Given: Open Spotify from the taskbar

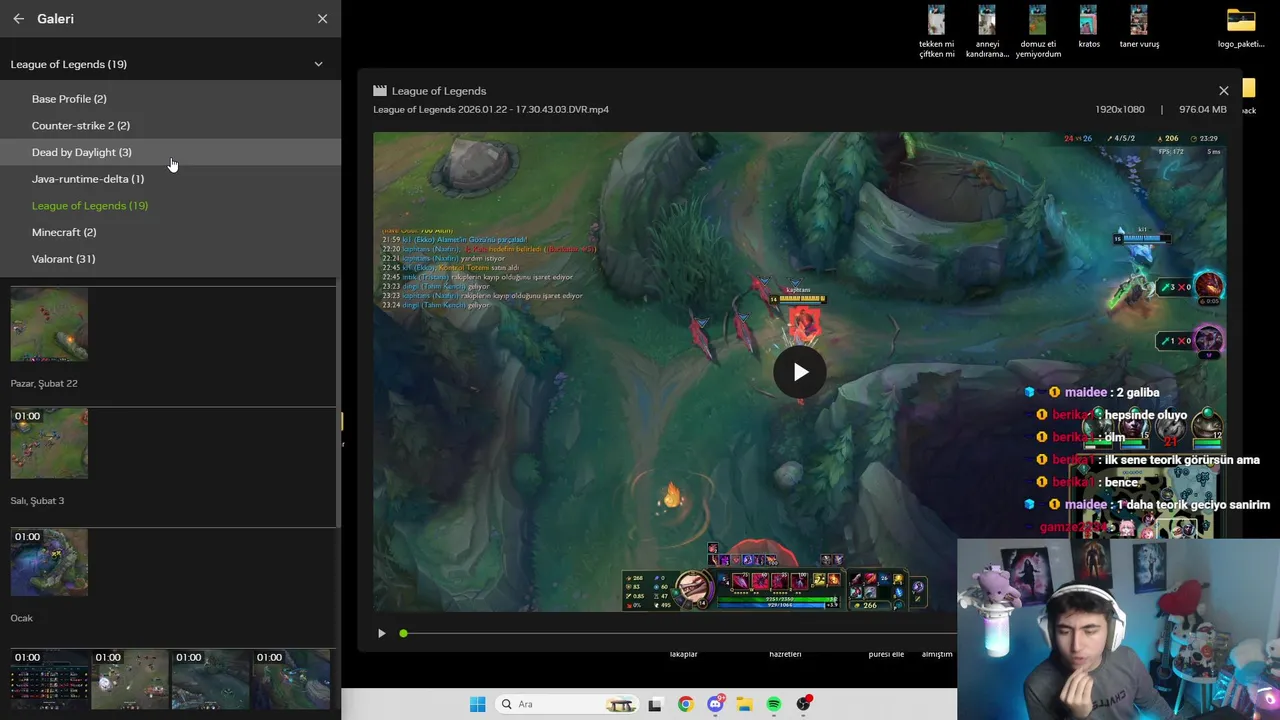Looking at the screenshot, I should (774, 704).
